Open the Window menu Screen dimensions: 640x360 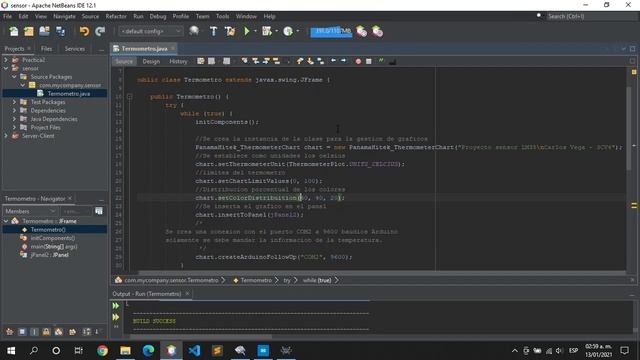pos(246,16)
